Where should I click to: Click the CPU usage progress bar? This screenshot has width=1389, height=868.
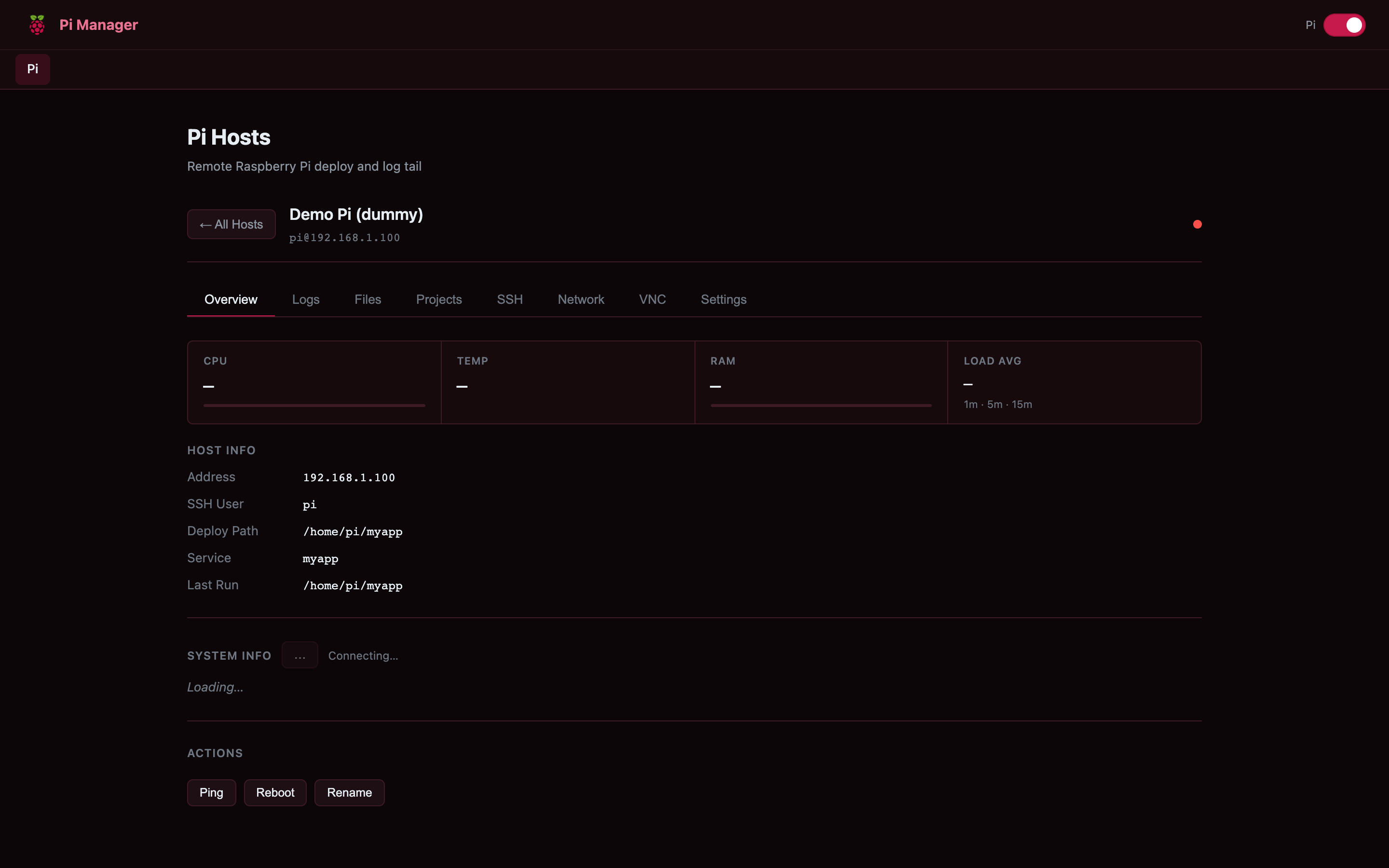314,405
